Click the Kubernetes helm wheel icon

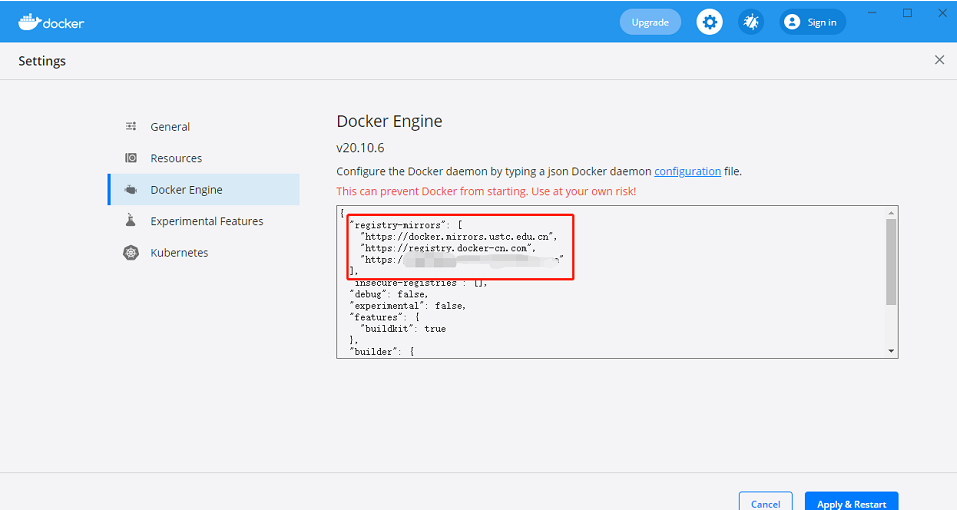click(x=131, y=253)
